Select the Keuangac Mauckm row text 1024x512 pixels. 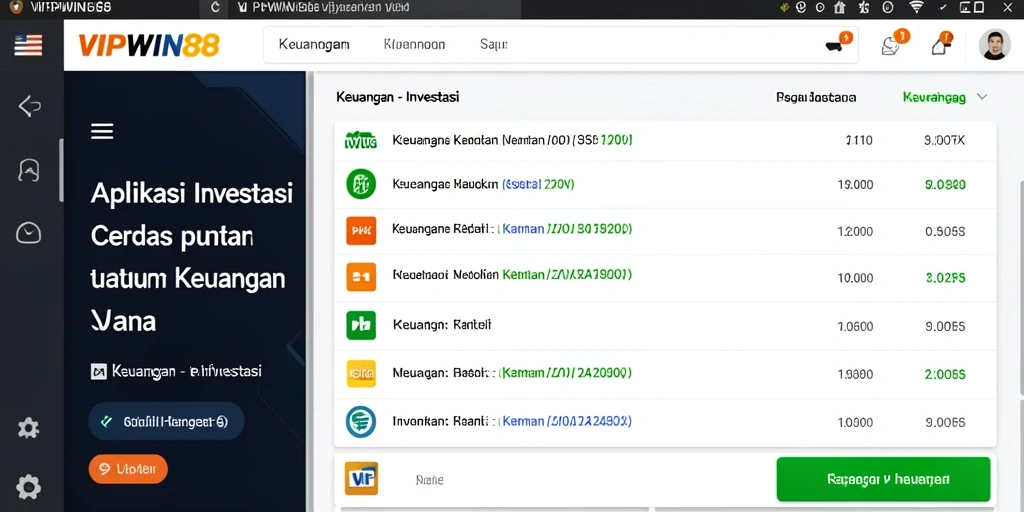[x=483, y=184]
